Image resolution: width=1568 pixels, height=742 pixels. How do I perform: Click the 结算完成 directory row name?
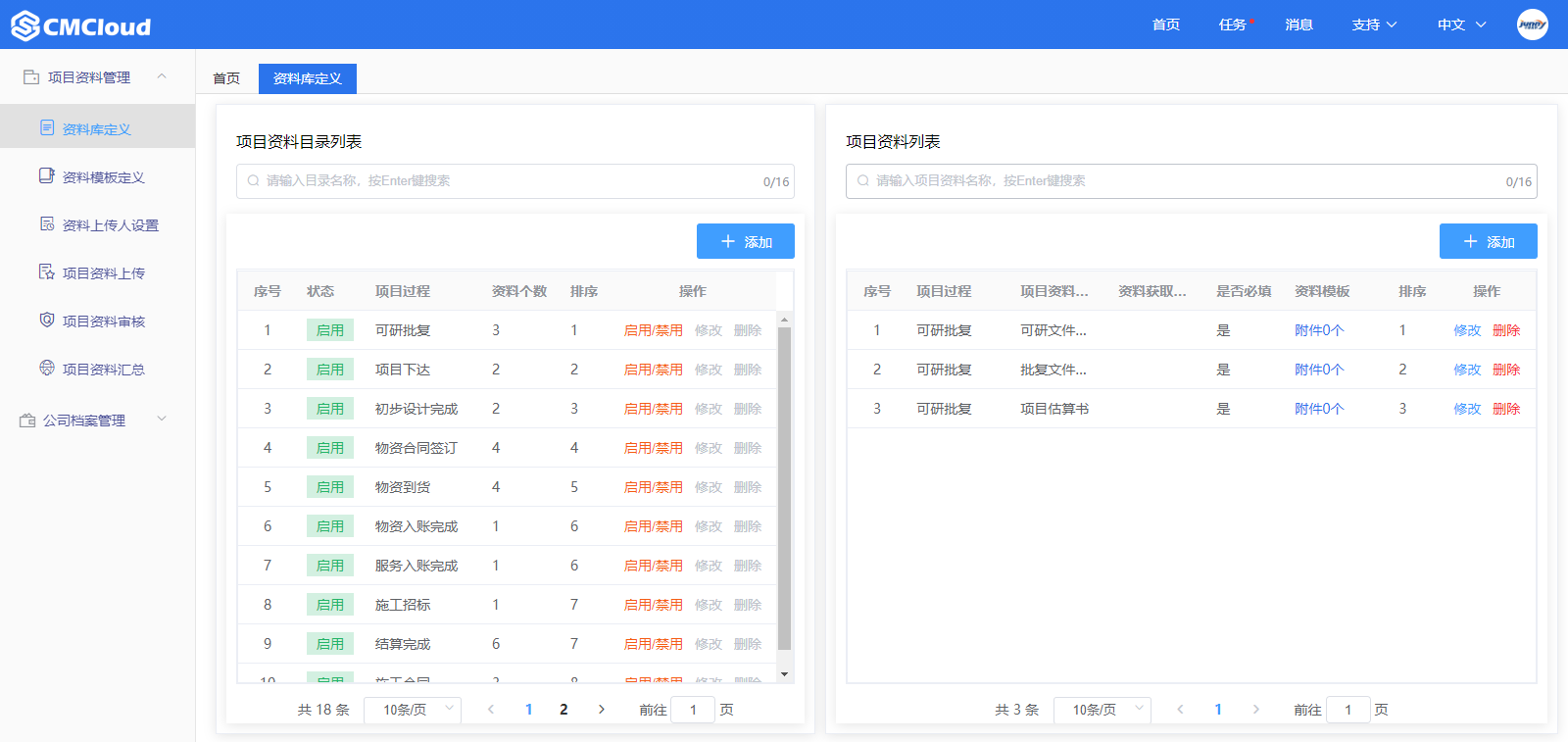point(403,644)
